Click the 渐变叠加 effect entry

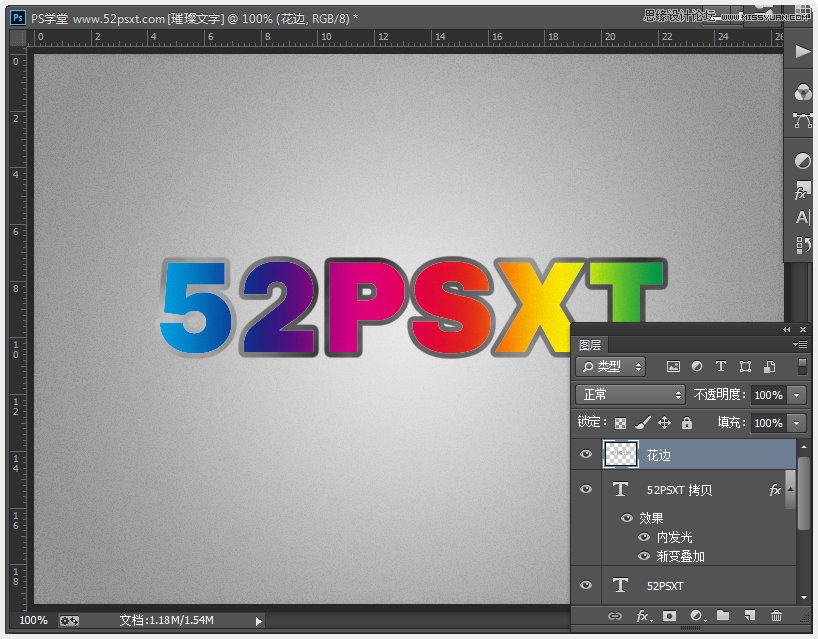click(680, 557)
